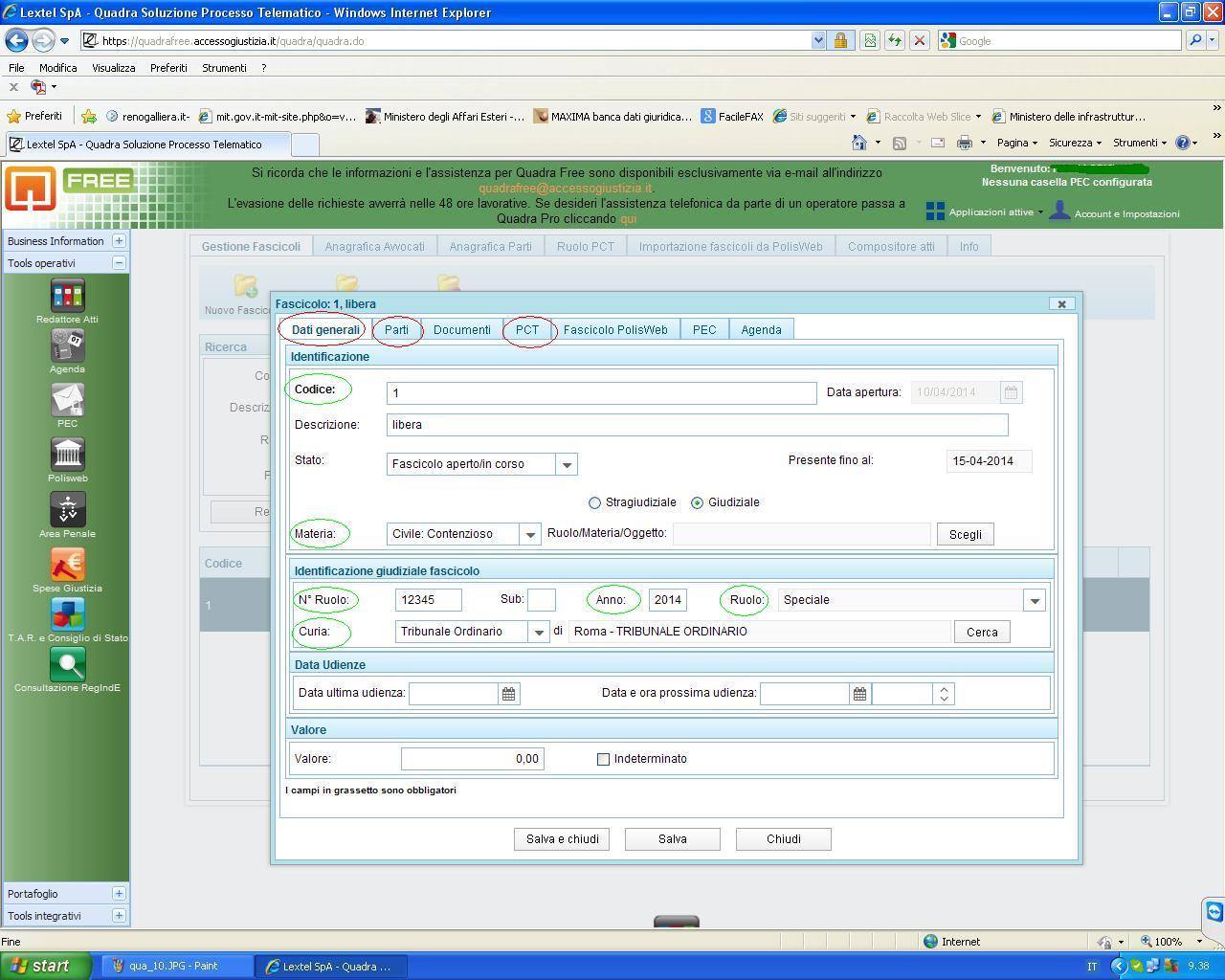1225x980 pixels.
Task: Click the Data apertura calendar icon
Action: (1011, 392)
